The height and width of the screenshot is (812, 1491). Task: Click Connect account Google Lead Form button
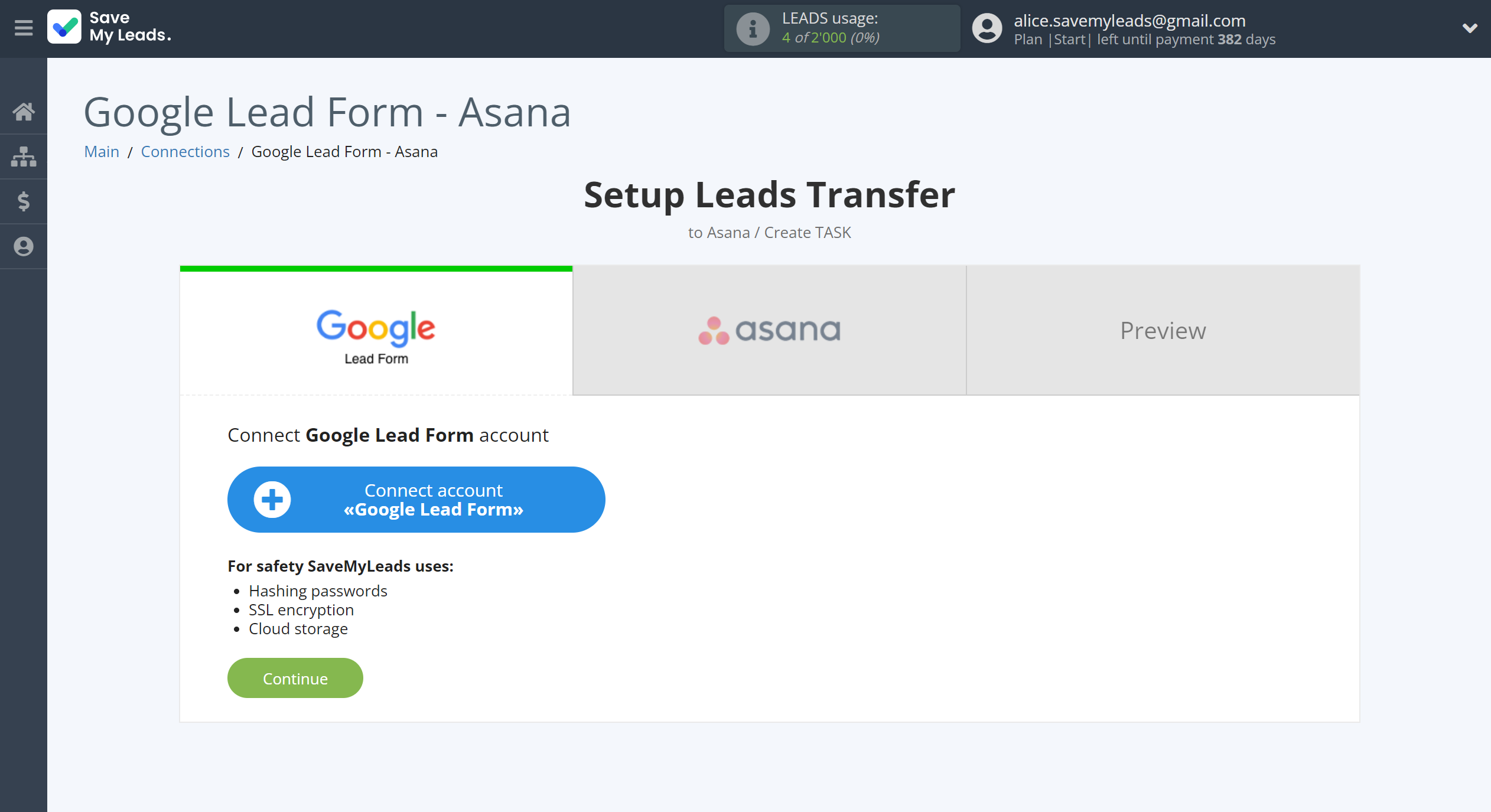(416, 499)
